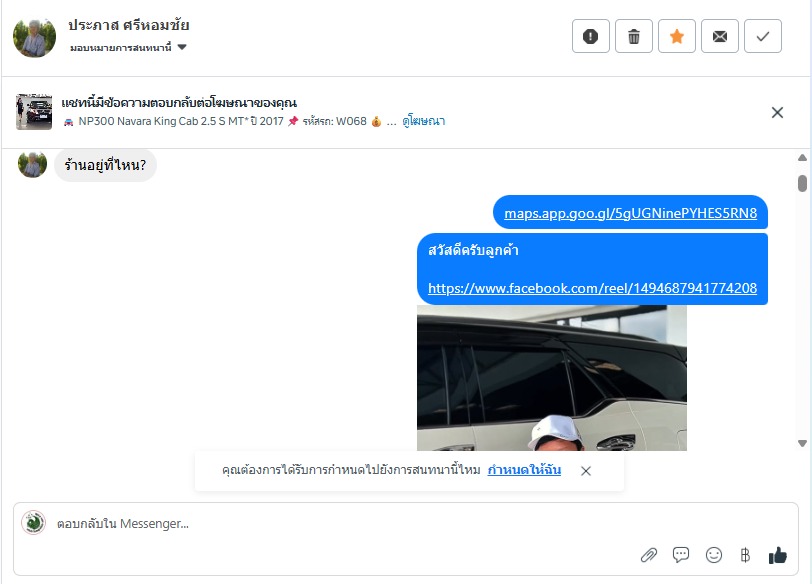The image size is (812, 584).
Task: Close the ad reply banner
Action: (x=777, y=112)
